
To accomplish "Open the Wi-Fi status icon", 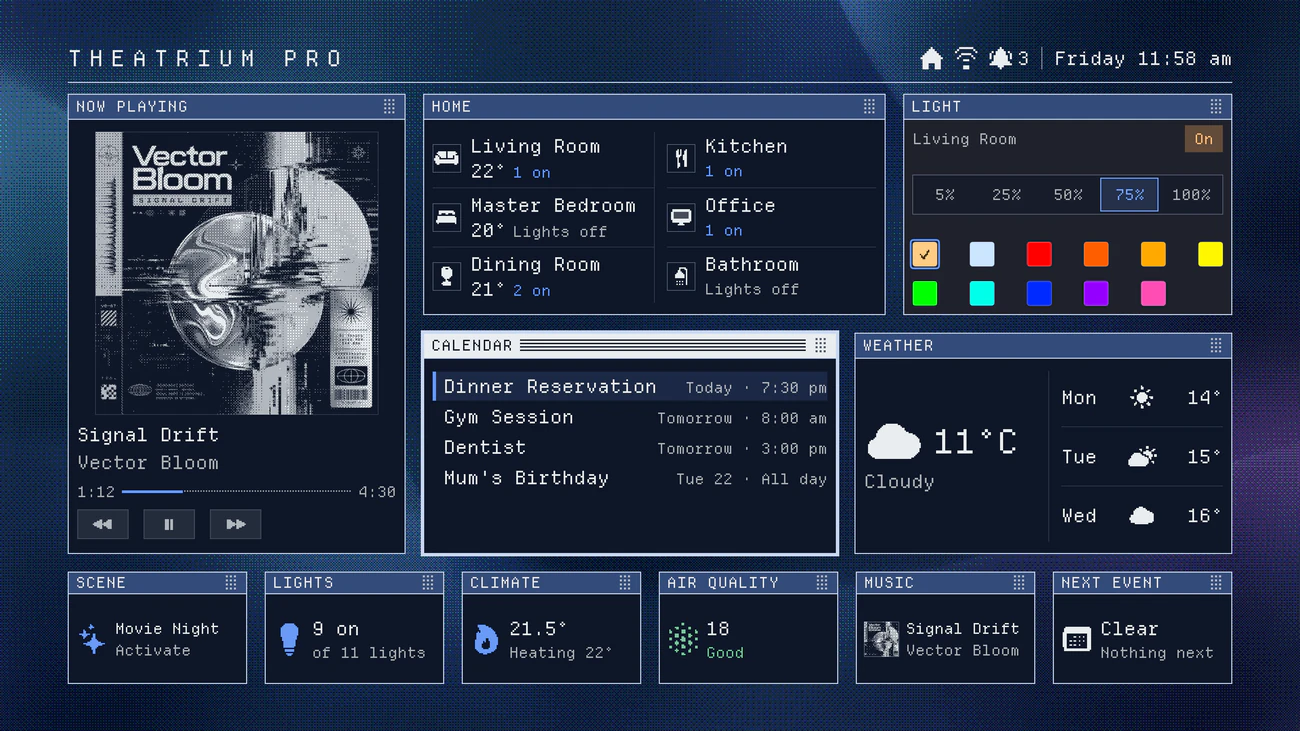I will pos(965,58).
